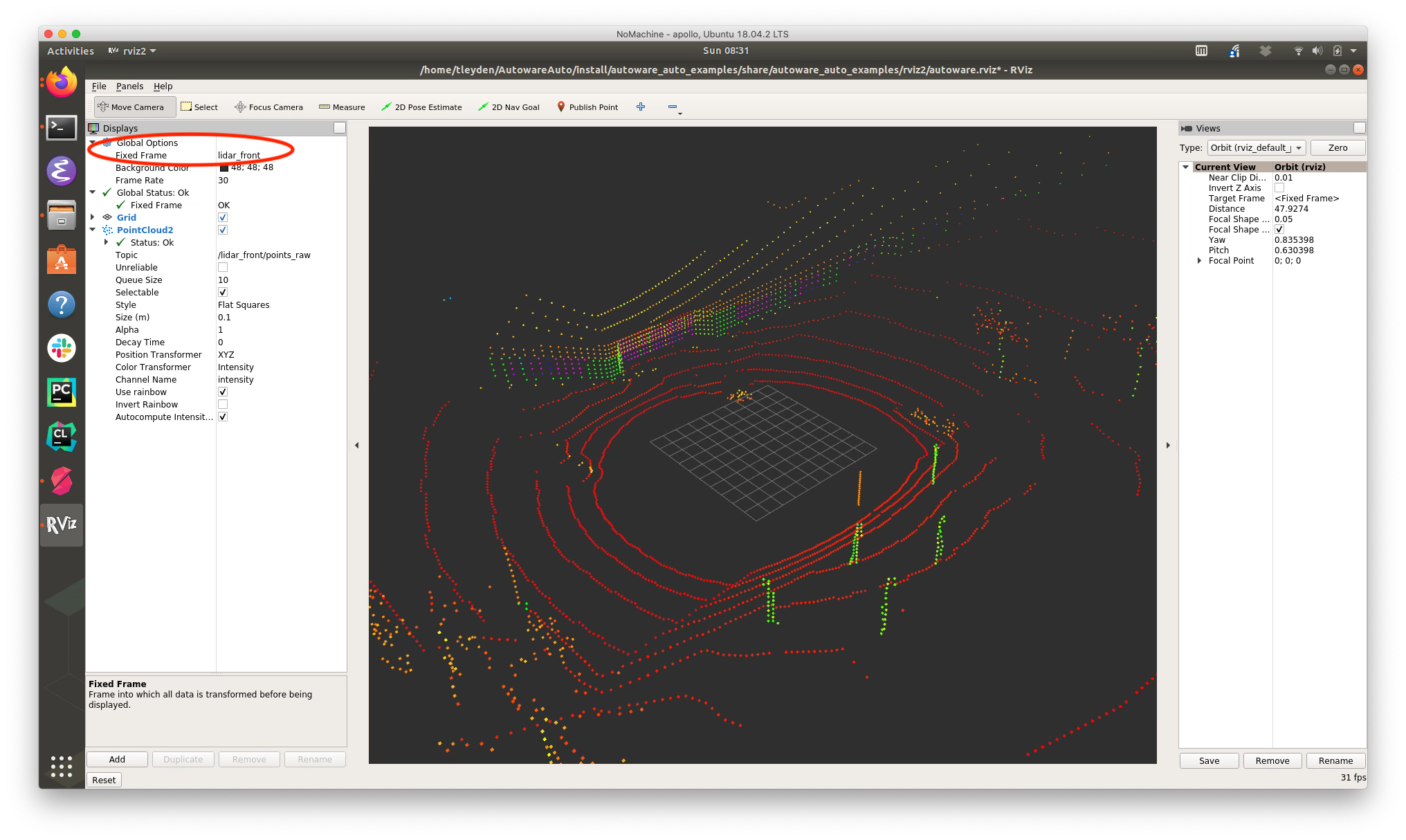Open the Help menu
Screen dimensions: 1406x840
click(163, 86)
